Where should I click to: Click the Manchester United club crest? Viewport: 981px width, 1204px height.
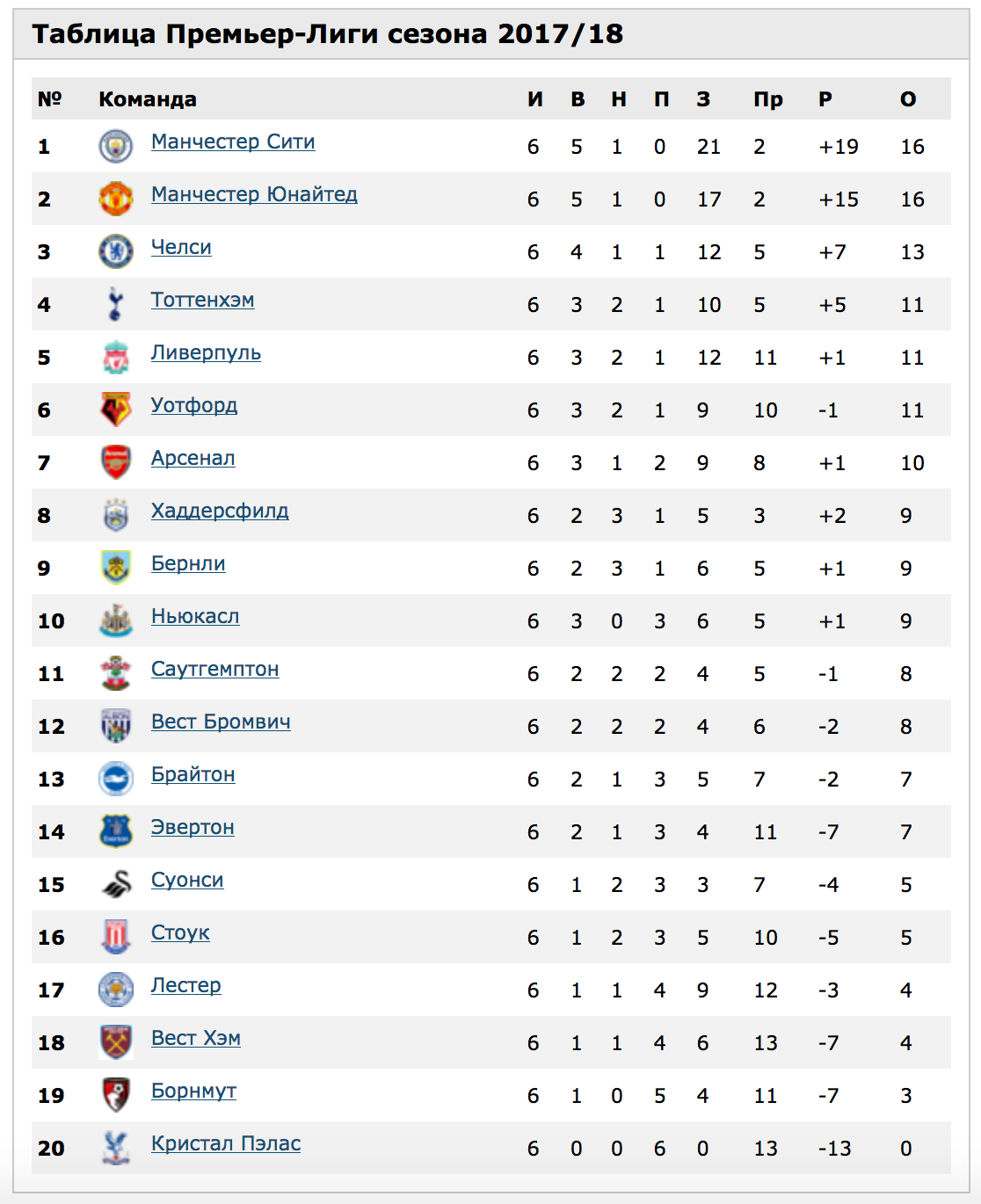[x=115, y=199]
